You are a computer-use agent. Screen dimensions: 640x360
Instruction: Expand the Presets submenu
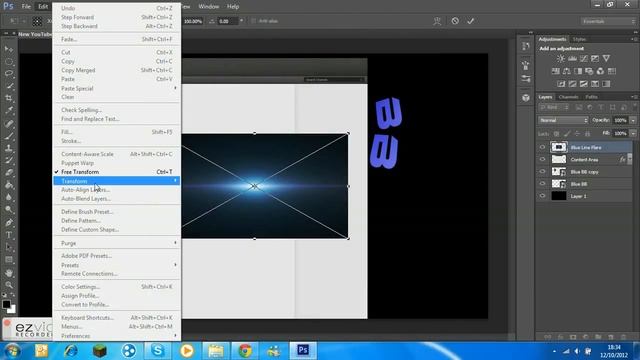117,265
